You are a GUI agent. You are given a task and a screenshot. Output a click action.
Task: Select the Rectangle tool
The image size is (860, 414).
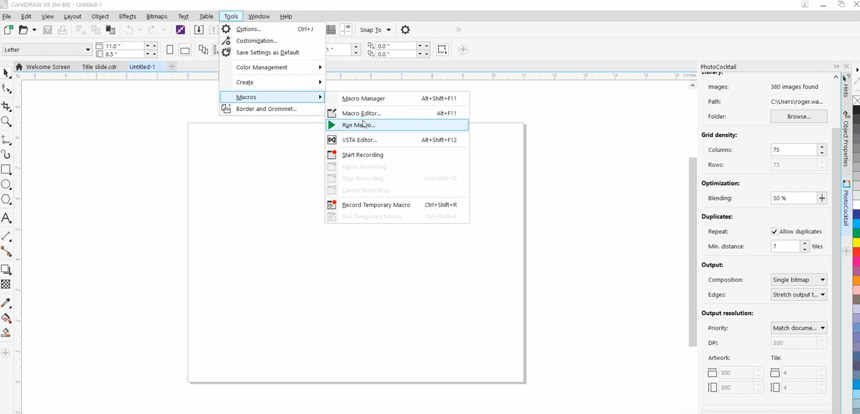point(6,169)
